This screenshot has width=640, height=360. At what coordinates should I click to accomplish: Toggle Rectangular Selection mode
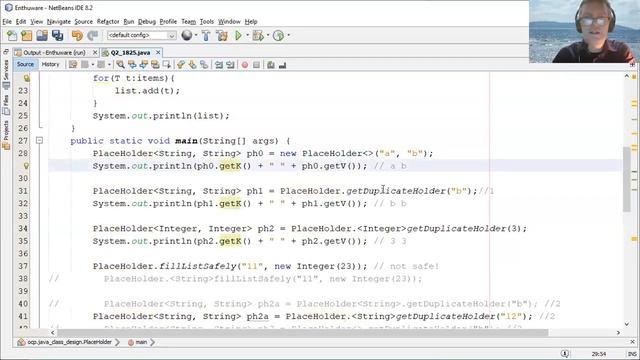coord(167,64)
